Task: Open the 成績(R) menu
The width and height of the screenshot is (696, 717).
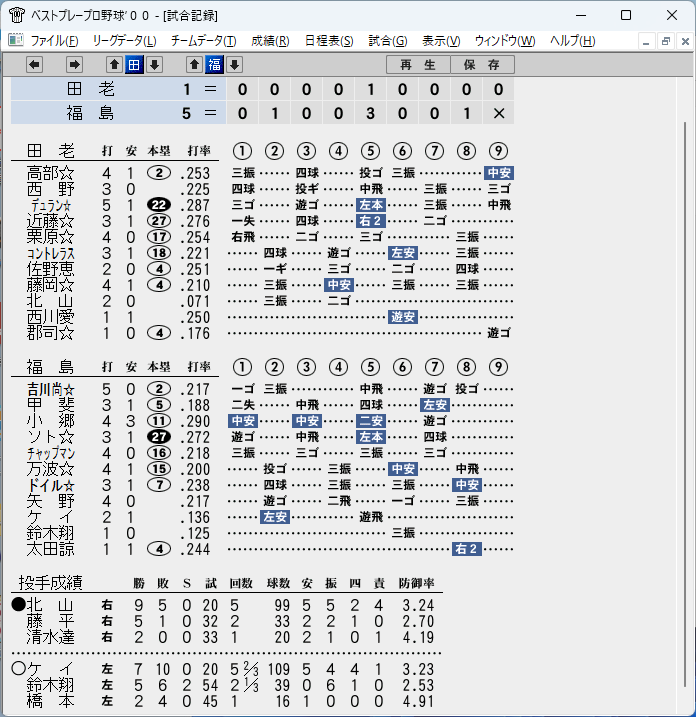Action: pos(270,41)
